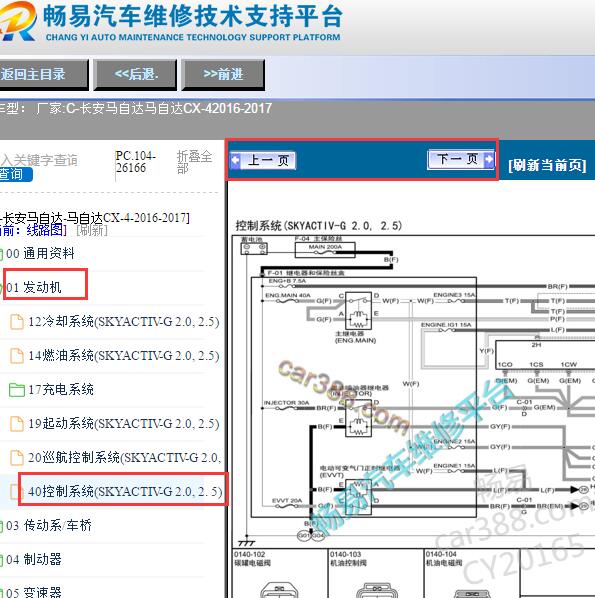Viewport: 595px width, 598px height.
Task: Click the 查询 search button
Action: pyautogui.click(x=15, y=175)
